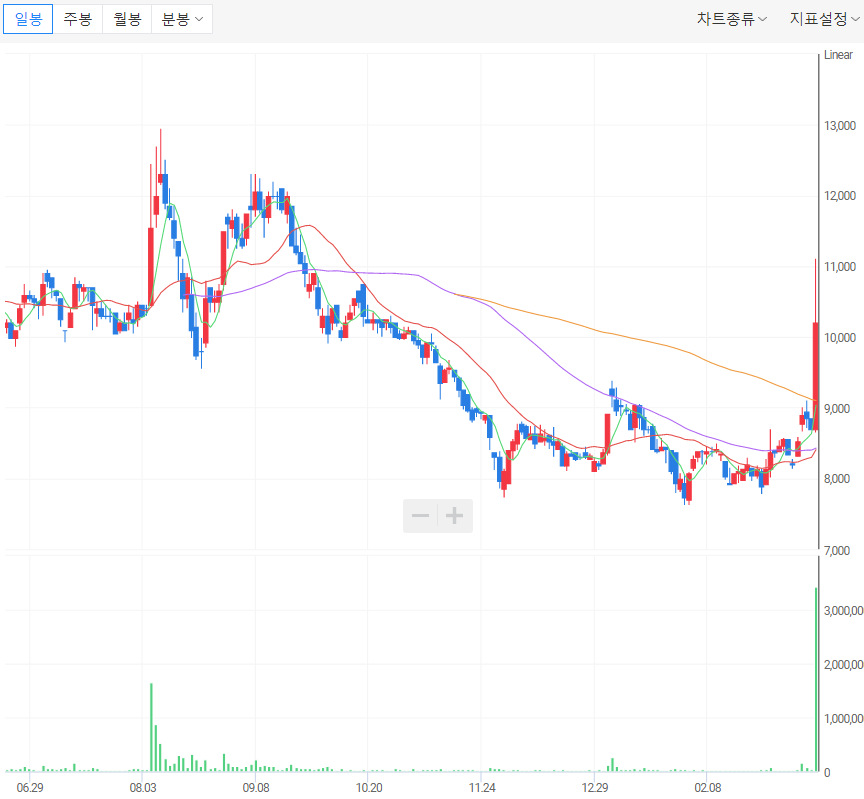
Task: Click the 3,000,00 volume axis label
Action: (843, 611)
